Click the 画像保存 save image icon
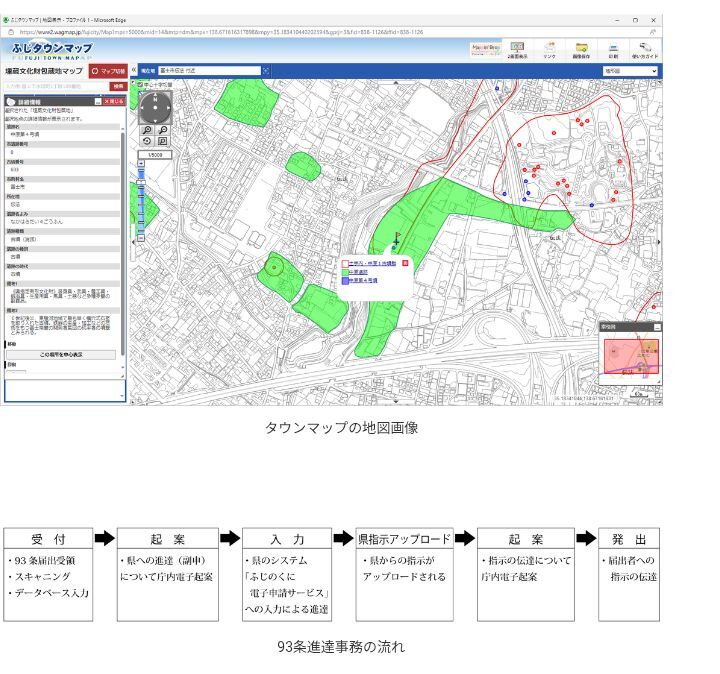 click(x=581, y=50)
